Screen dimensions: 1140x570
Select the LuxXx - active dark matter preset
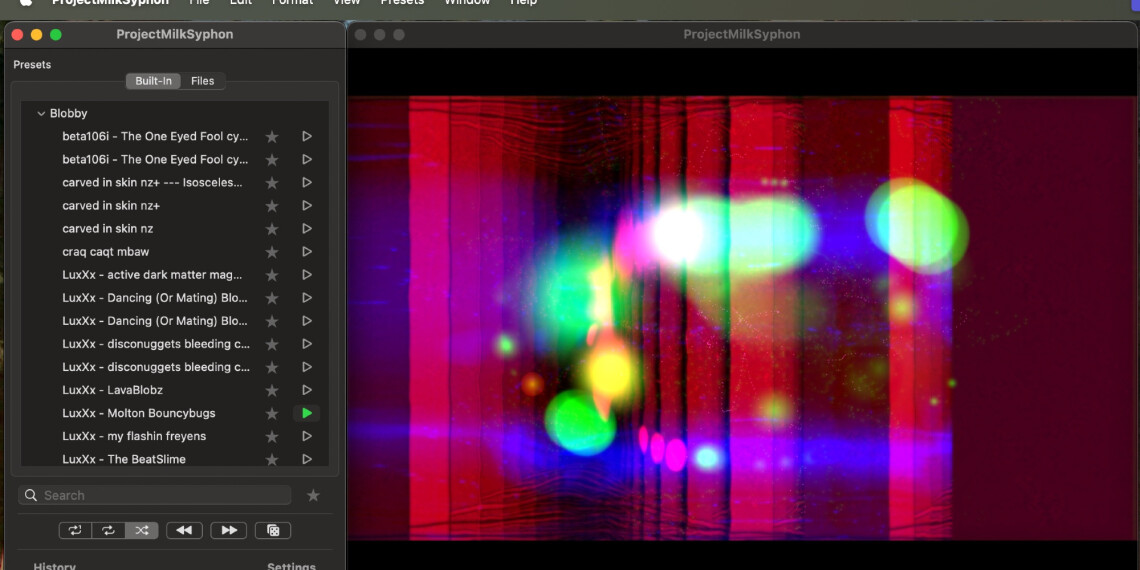(x=154, y=275)
